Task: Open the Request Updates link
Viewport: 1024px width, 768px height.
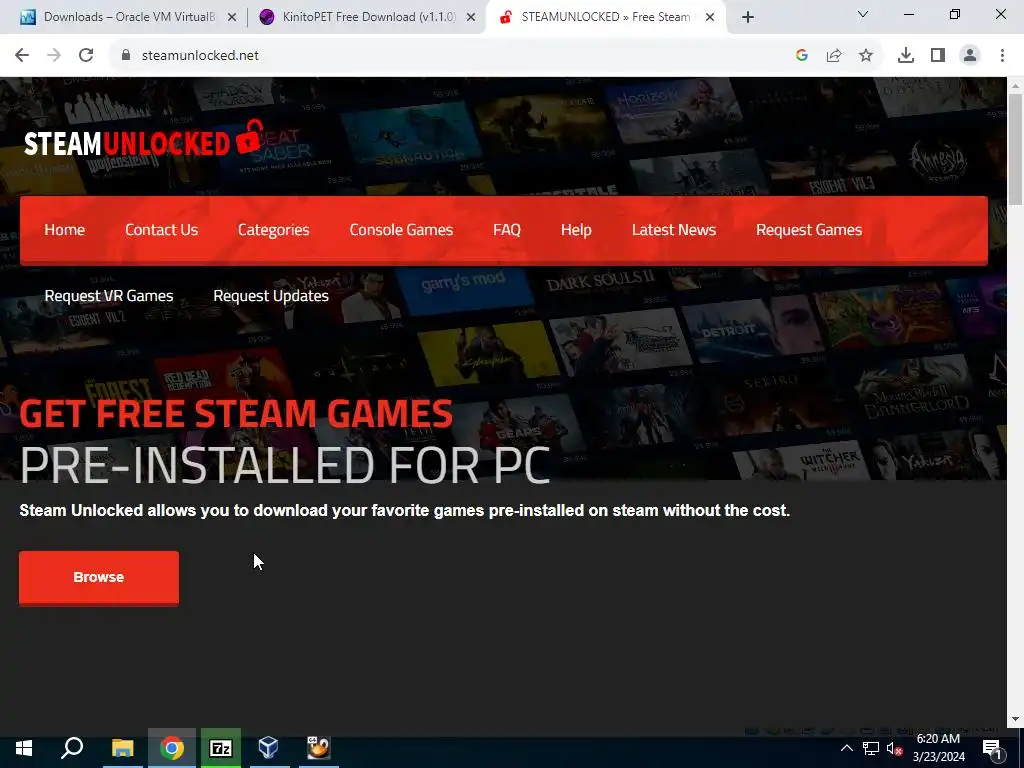Action: (271, 296)
